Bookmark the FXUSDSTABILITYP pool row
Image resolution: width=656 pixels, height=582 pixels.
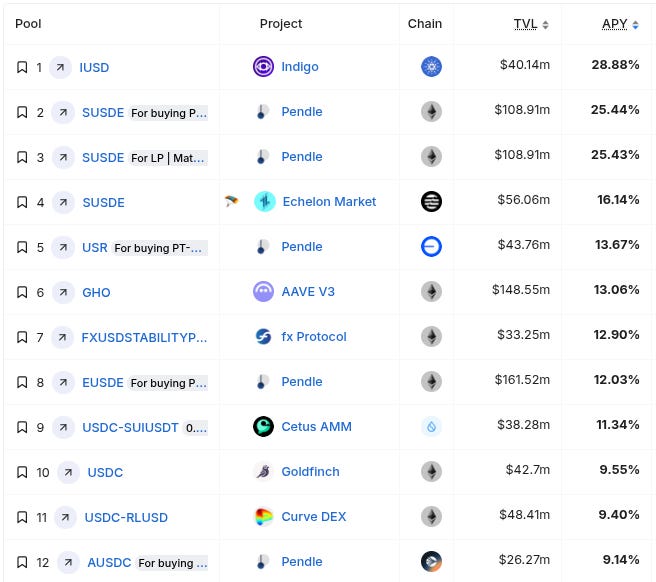(x=22, y=337)
